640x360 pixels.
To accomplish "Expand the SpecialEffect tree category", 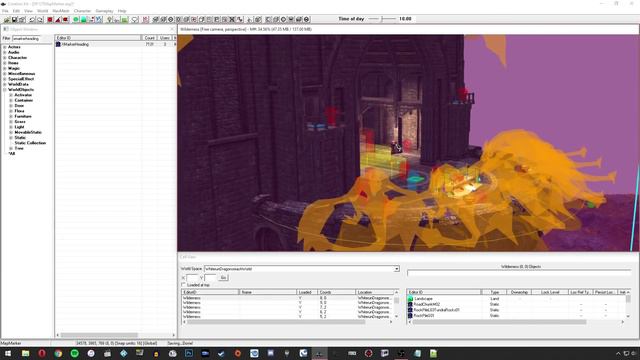I will [x=4, y=79].
